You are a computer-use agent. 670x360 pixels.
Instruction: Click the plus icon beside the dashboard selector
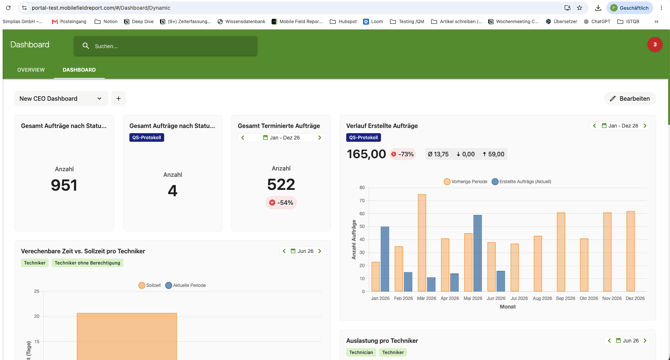(x=118, y=99)
